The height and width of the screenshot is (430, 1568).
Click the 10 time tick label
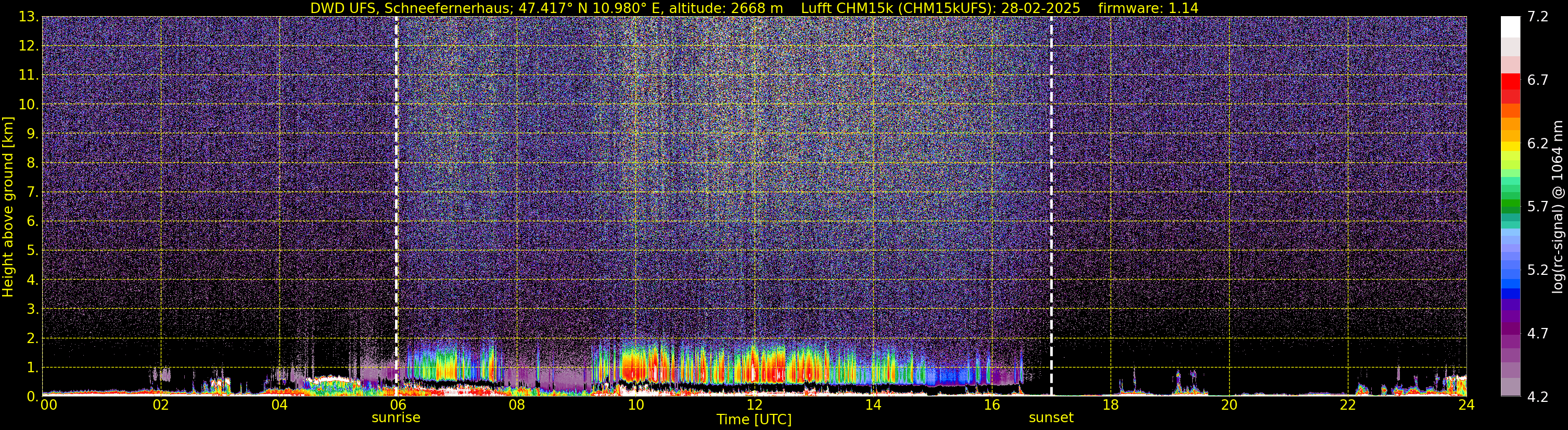point(635,405)
